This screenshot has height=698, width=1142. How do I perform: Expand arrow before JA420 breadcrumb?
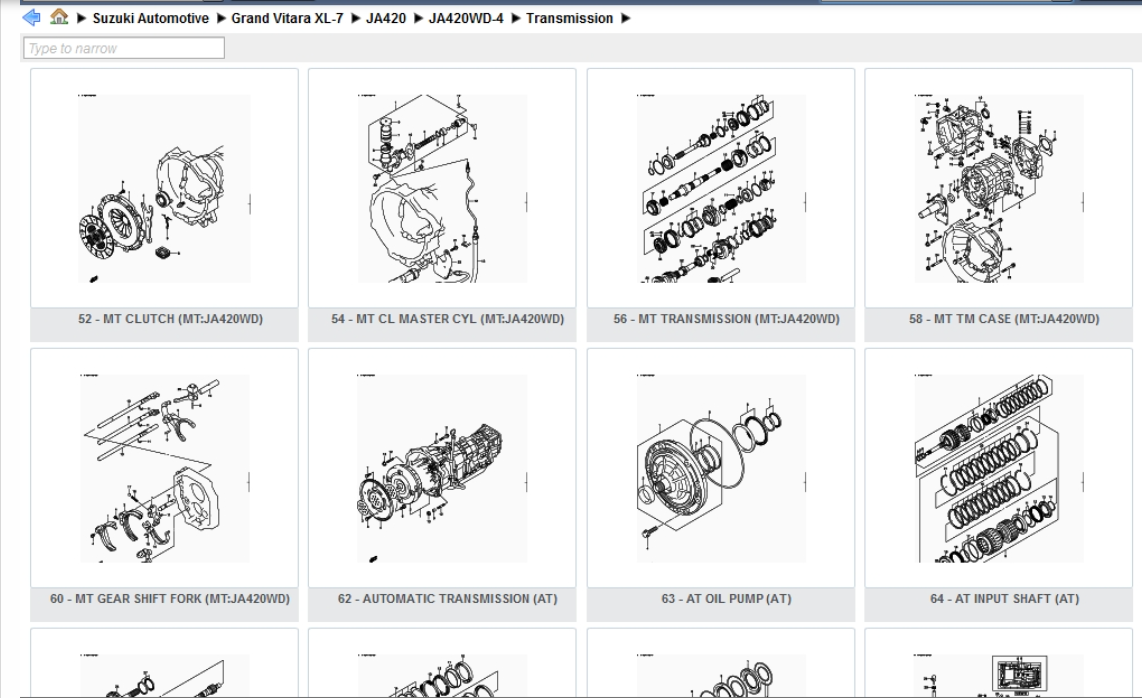click(355, 18)
